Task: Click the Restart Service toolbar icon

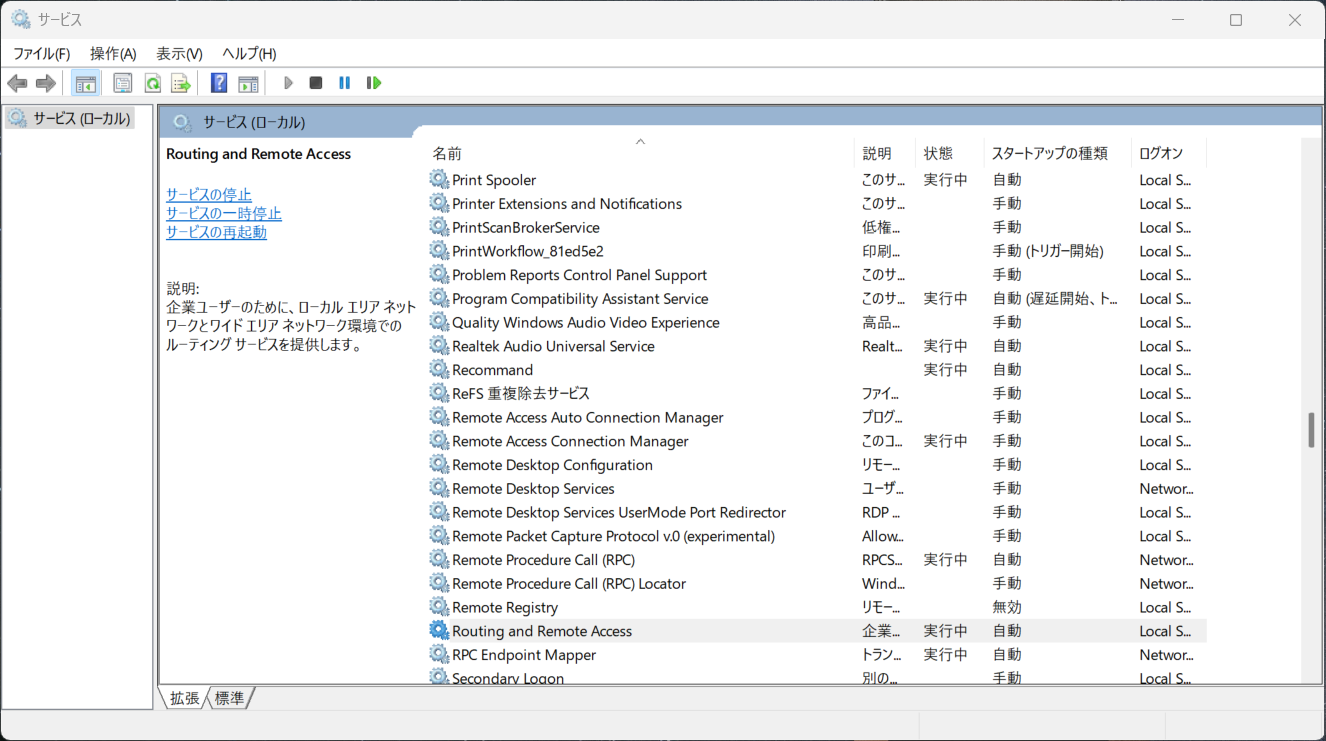Action: tap(373, 83)
